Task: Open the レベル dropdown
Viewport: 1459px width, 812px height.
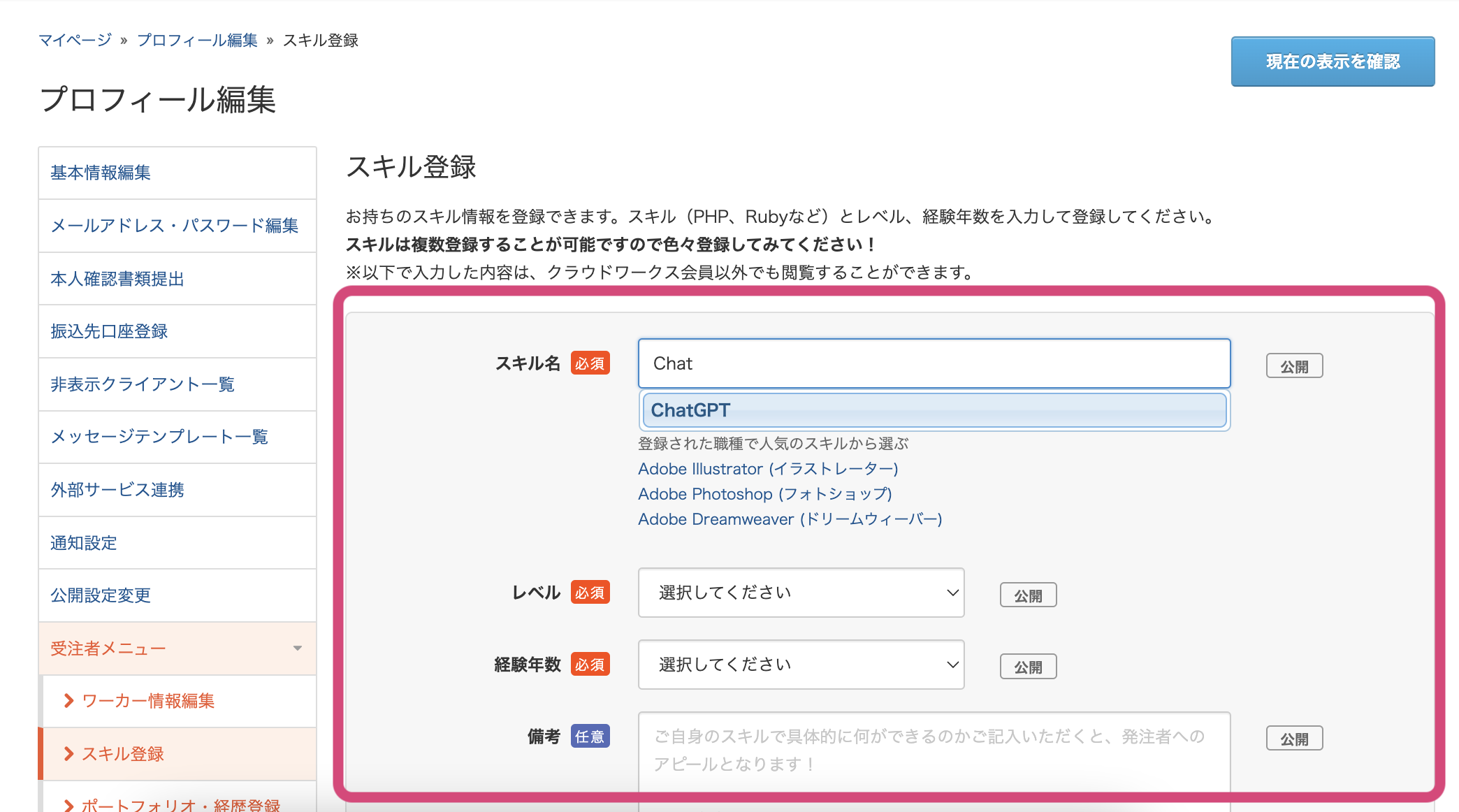Action: 801,593
